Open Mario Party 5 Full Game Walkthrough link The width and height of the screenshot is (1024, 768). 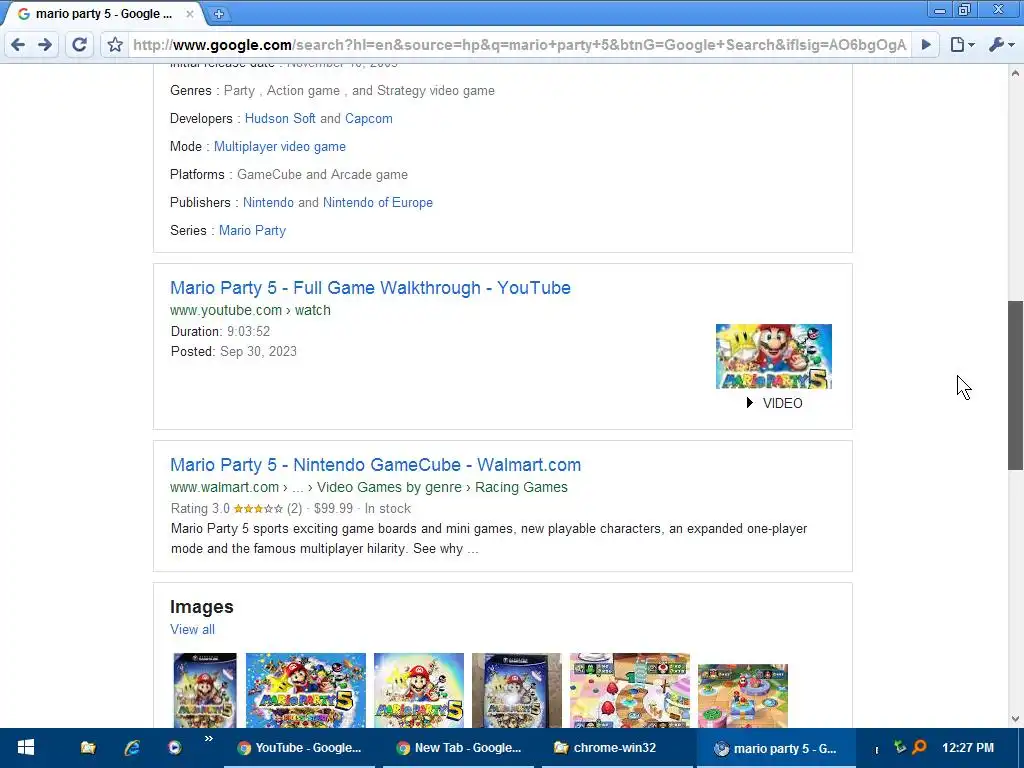point(370,288)
